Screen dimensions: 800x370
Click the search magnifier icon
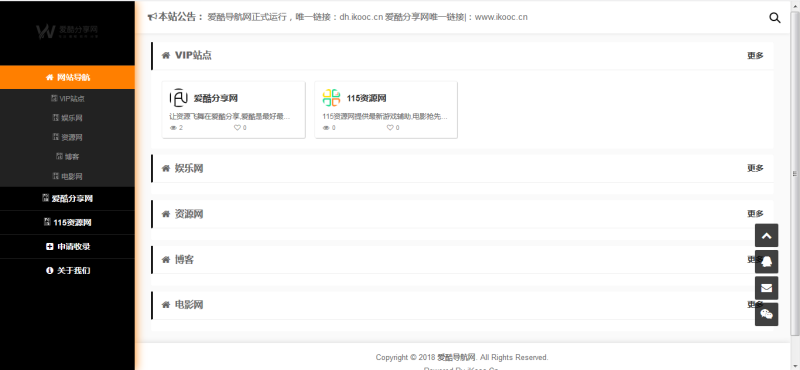(774, 18)
